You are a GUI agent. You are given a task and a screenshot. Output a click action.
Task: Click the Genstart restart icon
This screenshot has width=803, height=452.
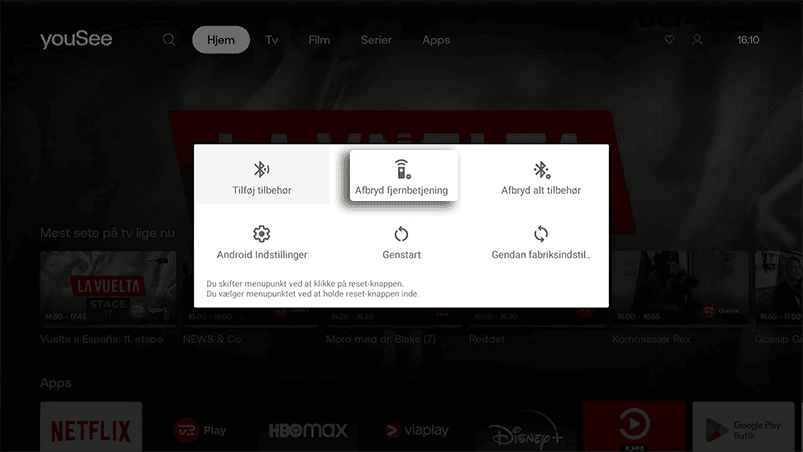coord(401,234)
